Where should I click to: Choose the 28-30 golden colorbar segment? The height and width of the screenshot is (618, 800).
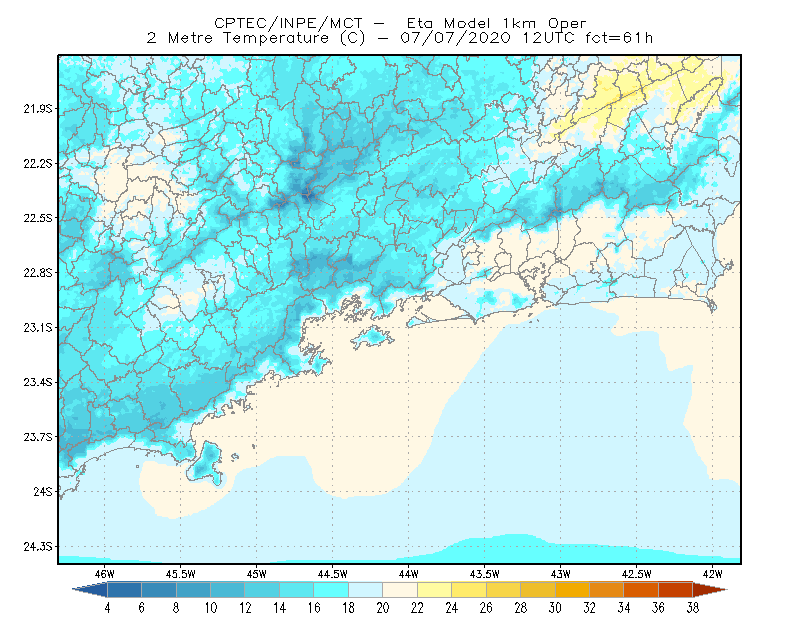[538, 590]
